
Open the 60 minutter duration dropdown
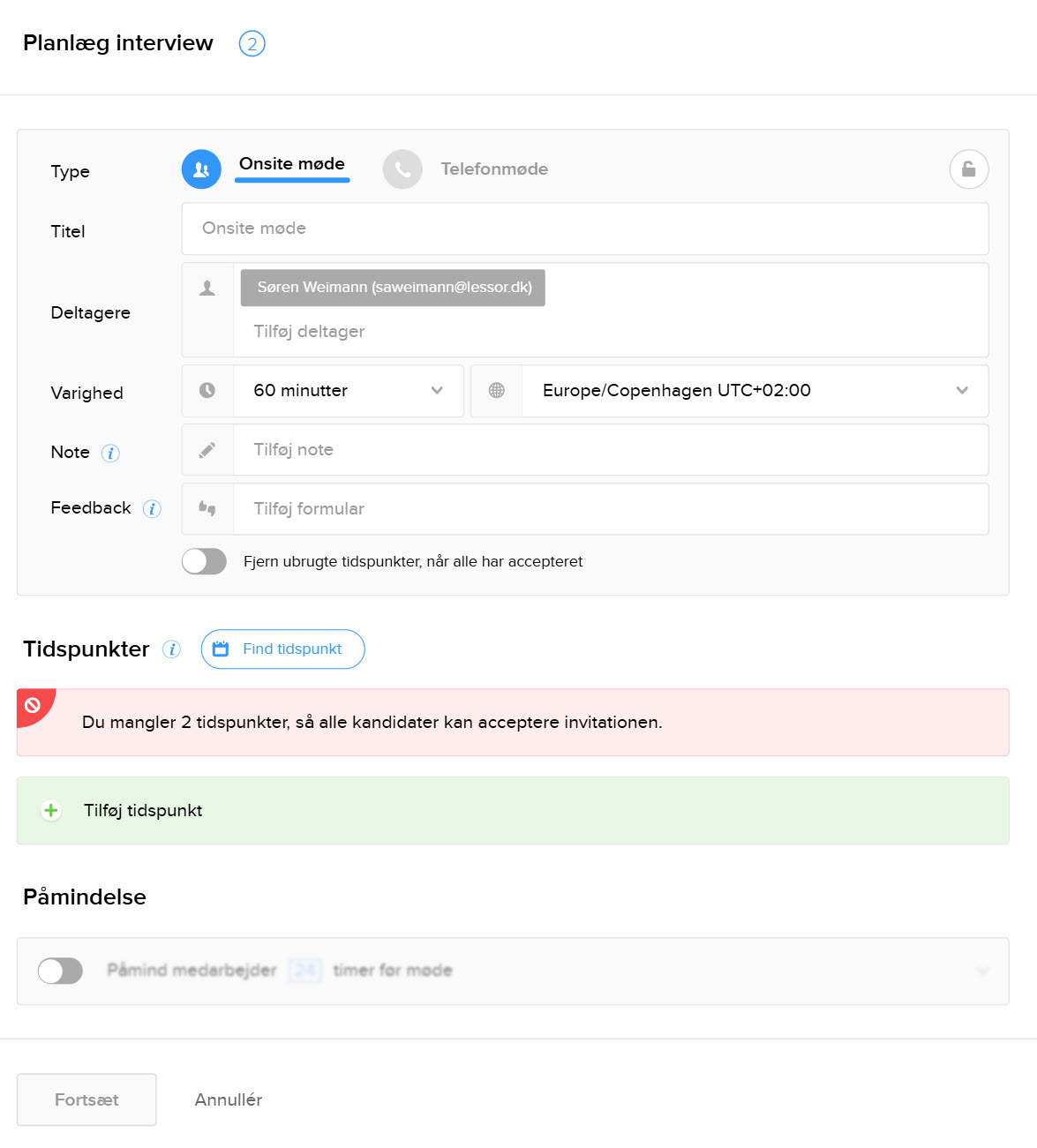tap(348, 391)
